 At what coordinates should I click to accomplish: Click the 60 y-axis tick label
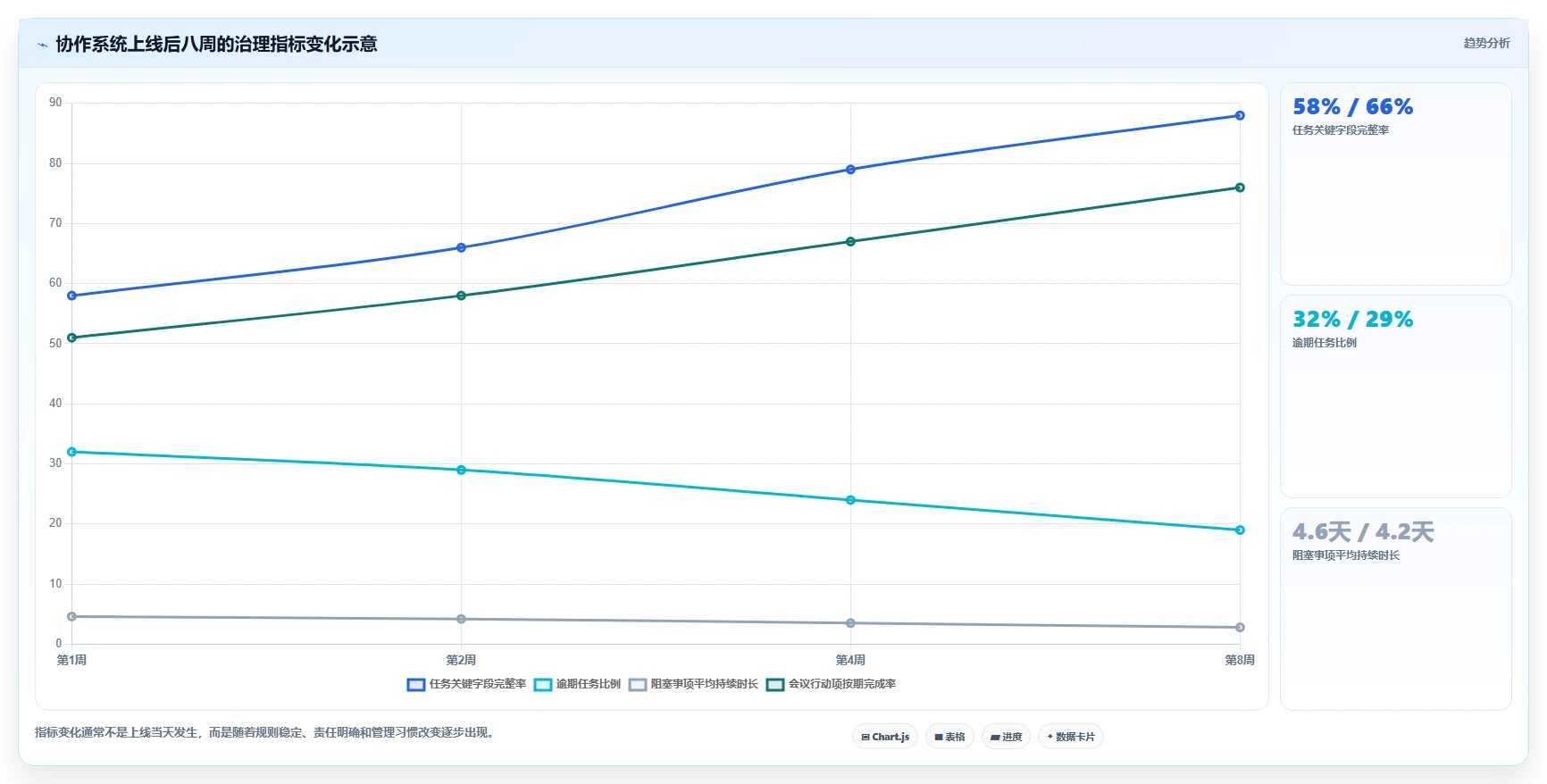click(x=55, y=283)
